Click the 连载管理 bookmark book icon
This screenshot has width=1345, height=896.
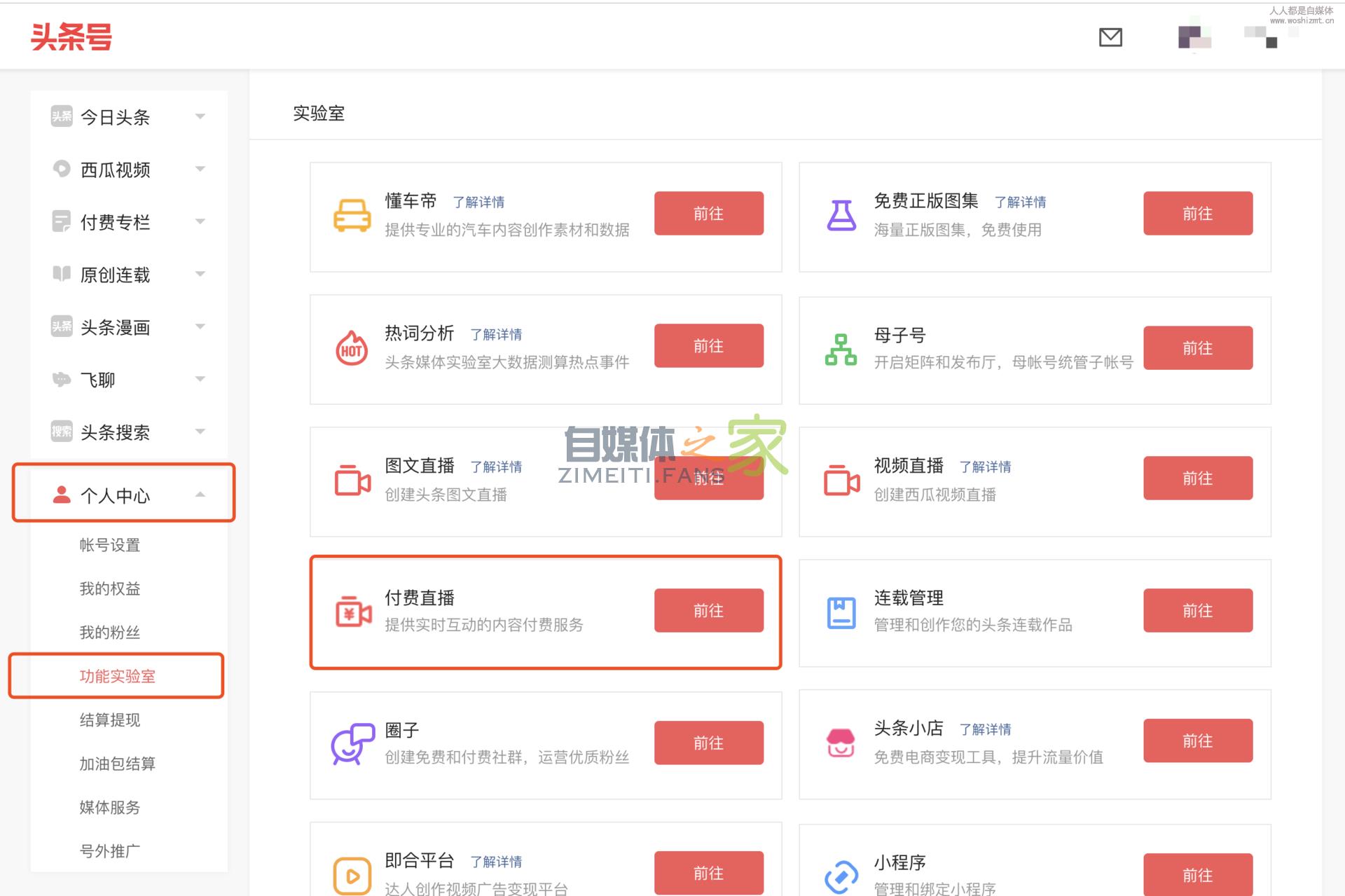pyautogui.click(x=841, y=612)
